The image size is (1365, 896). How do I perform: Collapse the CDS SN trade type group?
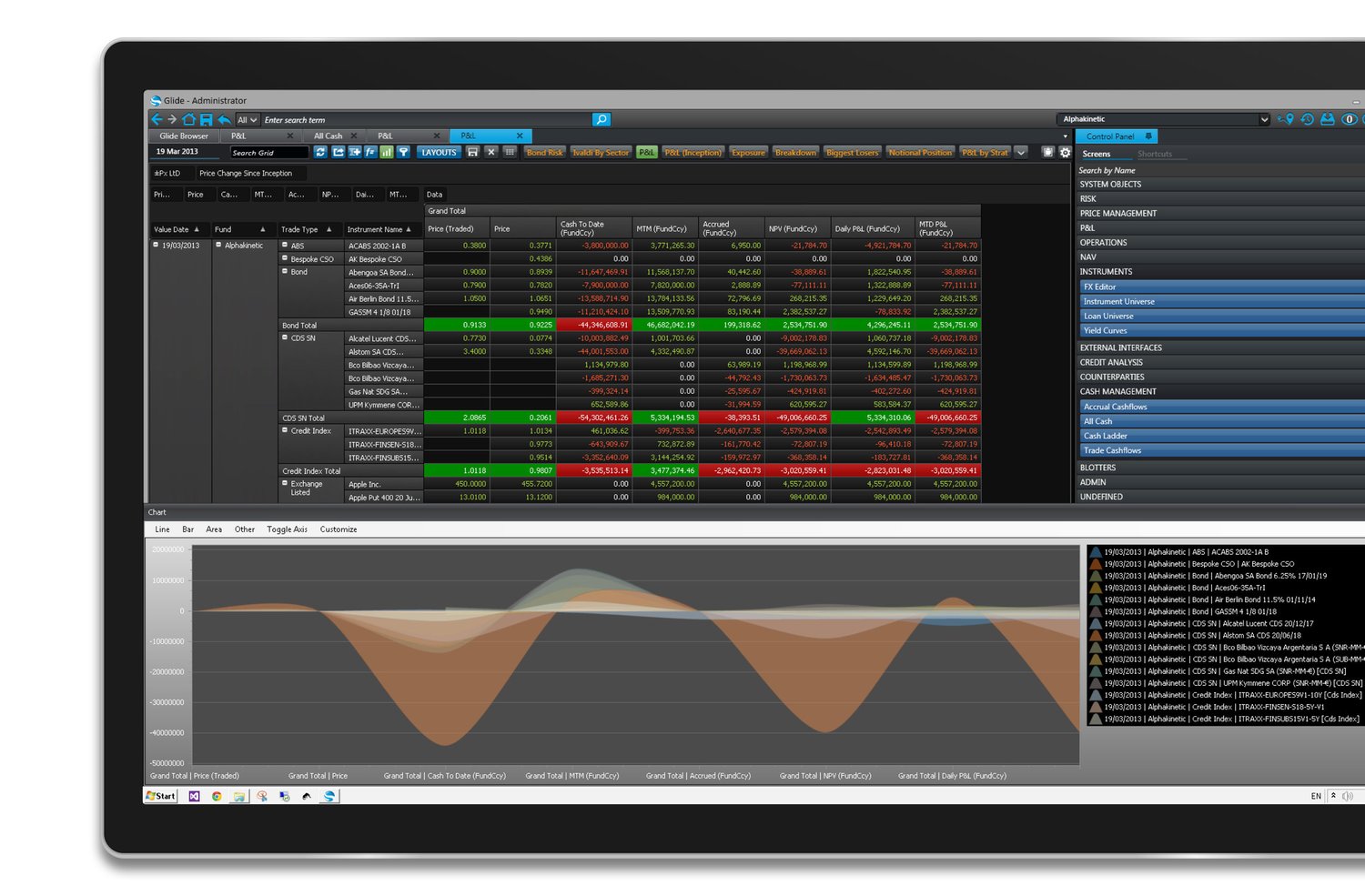pyautogui.click(x=285, y=337)
